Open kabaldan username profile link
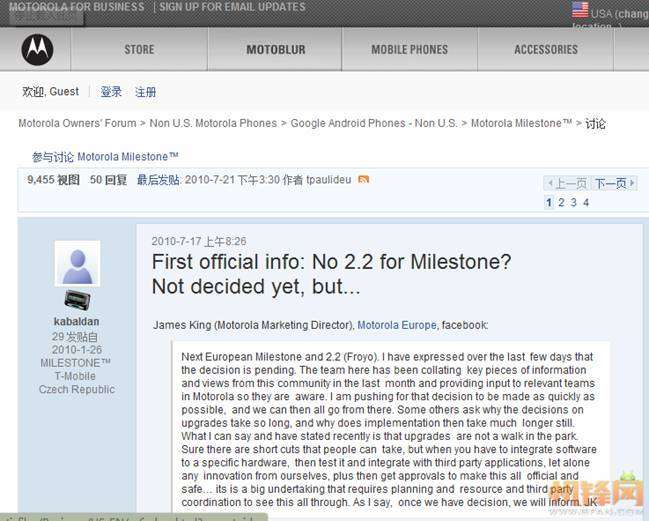The height and width of the screenshot is (521, 649). 77,322
